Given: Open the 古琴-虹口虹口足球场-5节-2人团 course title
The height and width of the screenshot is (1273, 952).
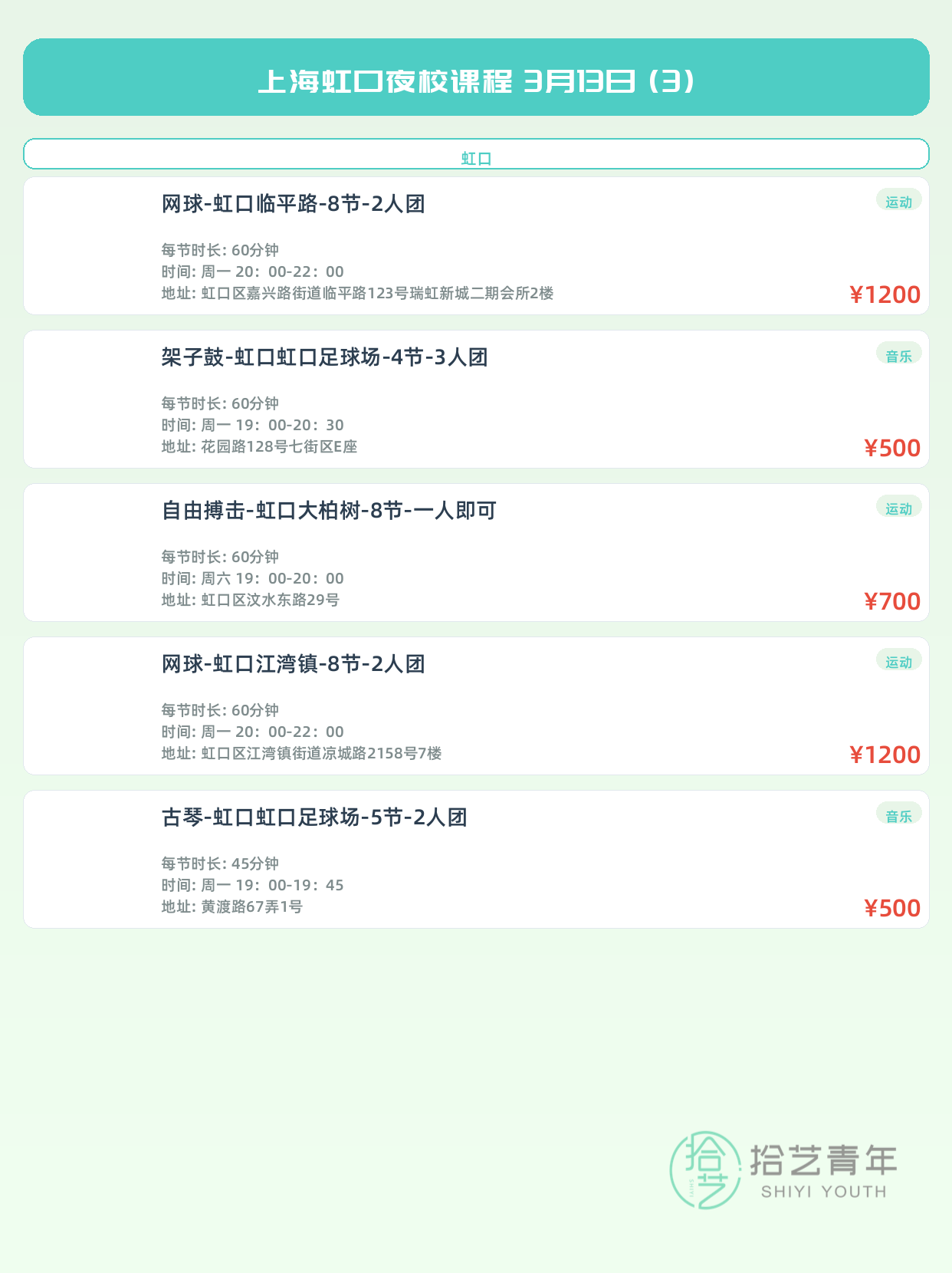Looking at the screenshot, I should [x=314, y=817].
